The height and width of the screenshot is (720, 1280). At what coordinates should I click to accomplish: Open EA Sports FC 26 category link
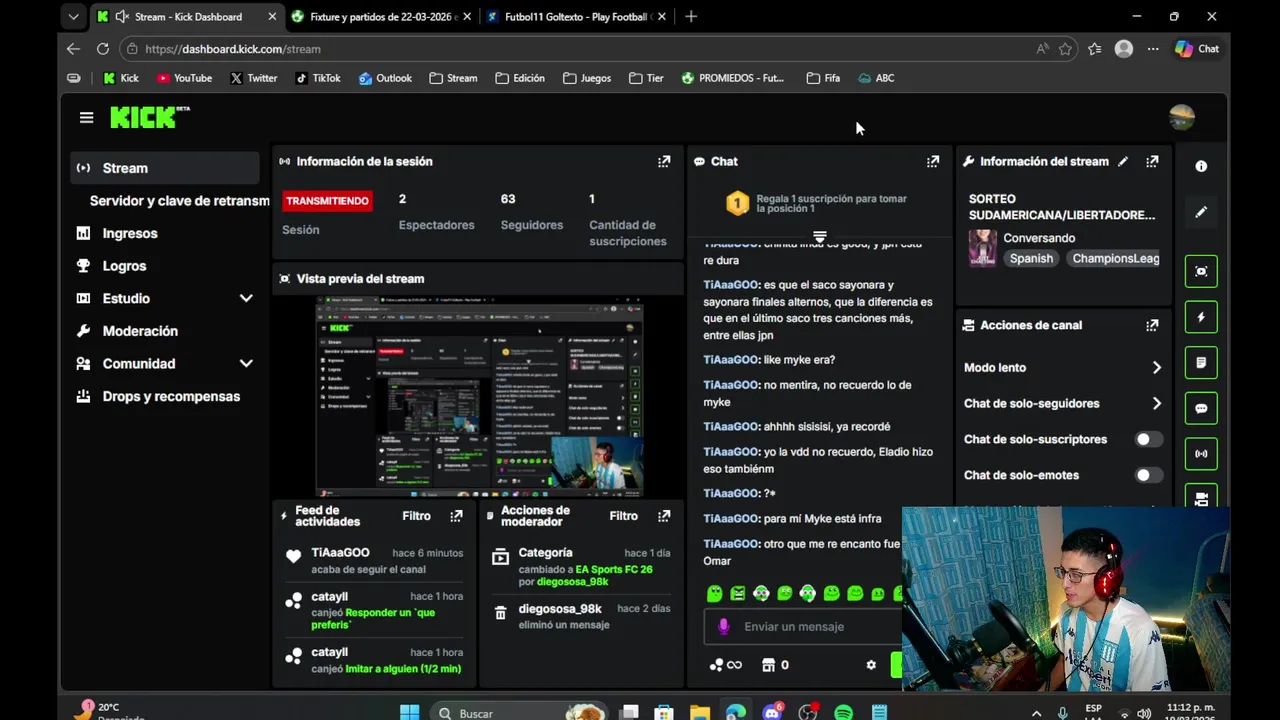pos(614,569)
